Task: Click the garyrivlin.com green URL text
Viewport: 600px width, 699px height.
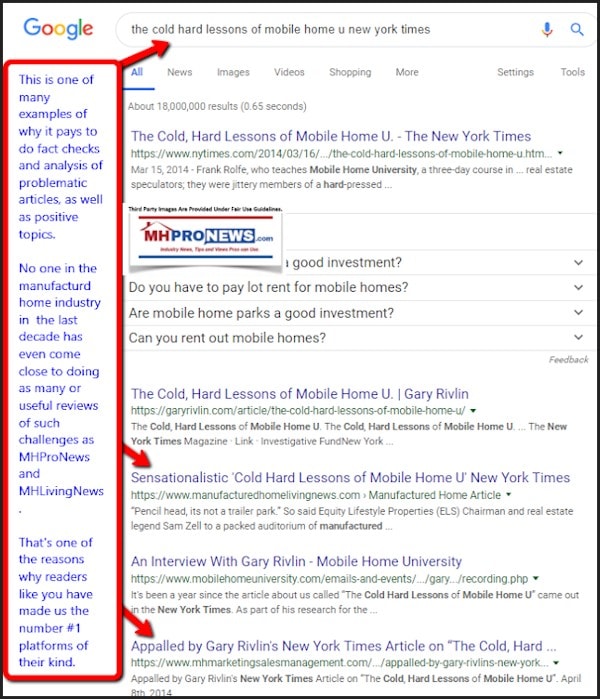Action: (x=298, y=410)
